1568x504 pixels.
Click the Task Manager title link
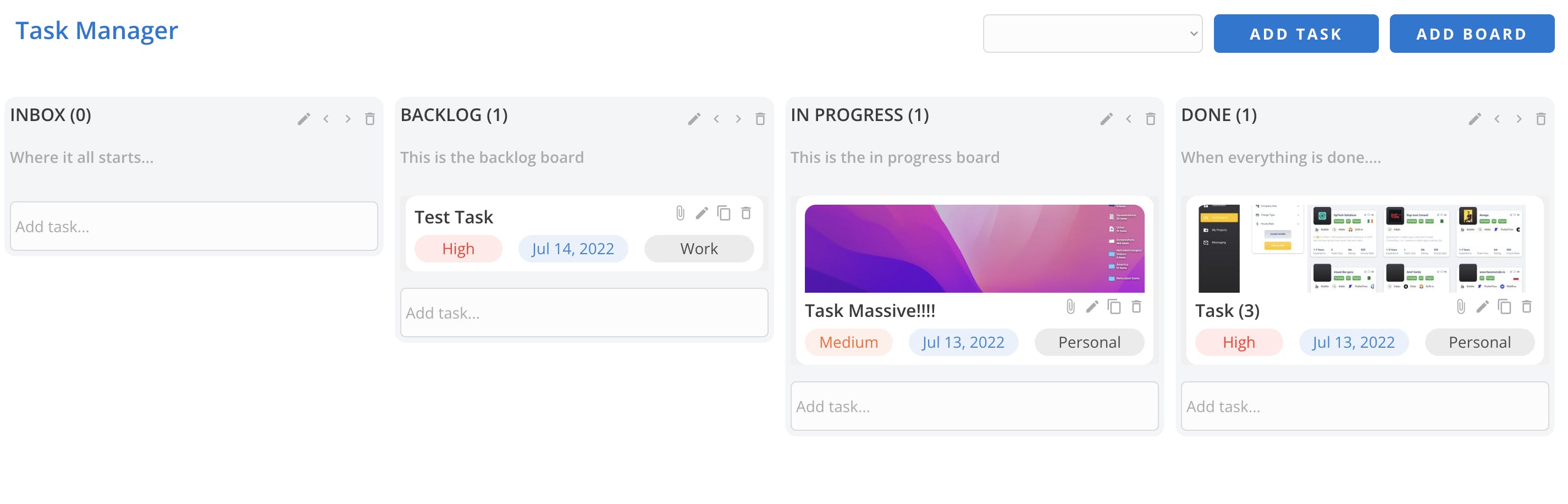(x=97, y=30)
